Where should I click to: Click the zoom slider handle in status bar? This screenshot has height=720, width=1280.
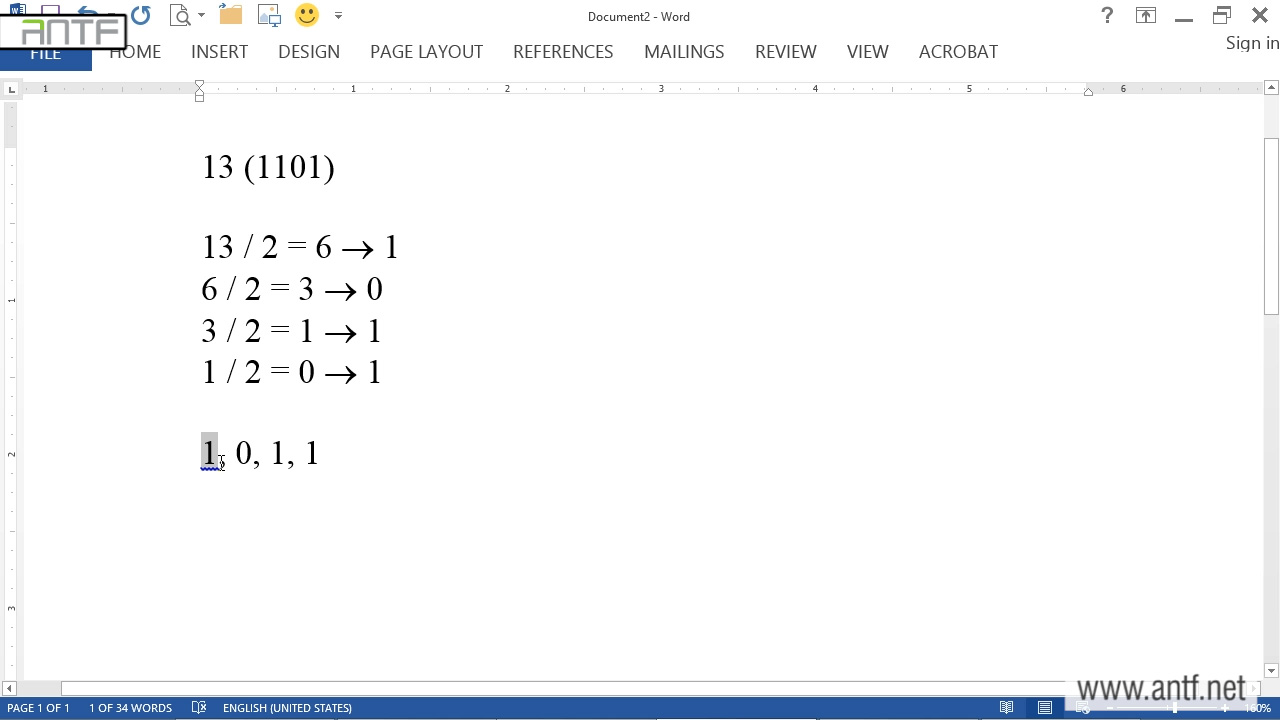tap(1175, 708)
